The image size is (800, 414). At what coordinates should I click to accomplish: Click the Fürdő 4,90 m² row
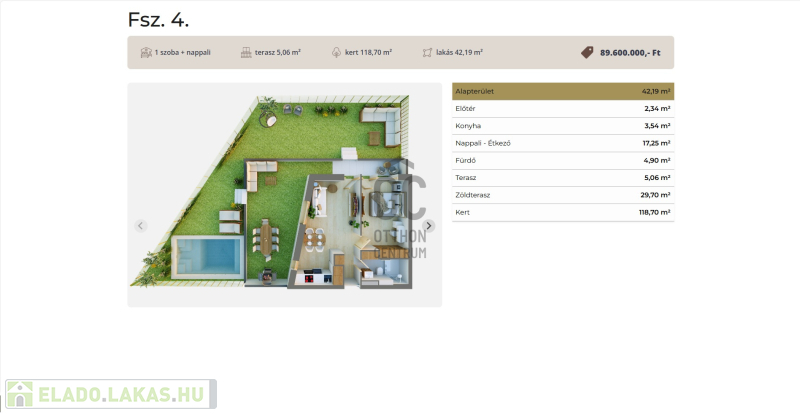[x=562, y=160]
